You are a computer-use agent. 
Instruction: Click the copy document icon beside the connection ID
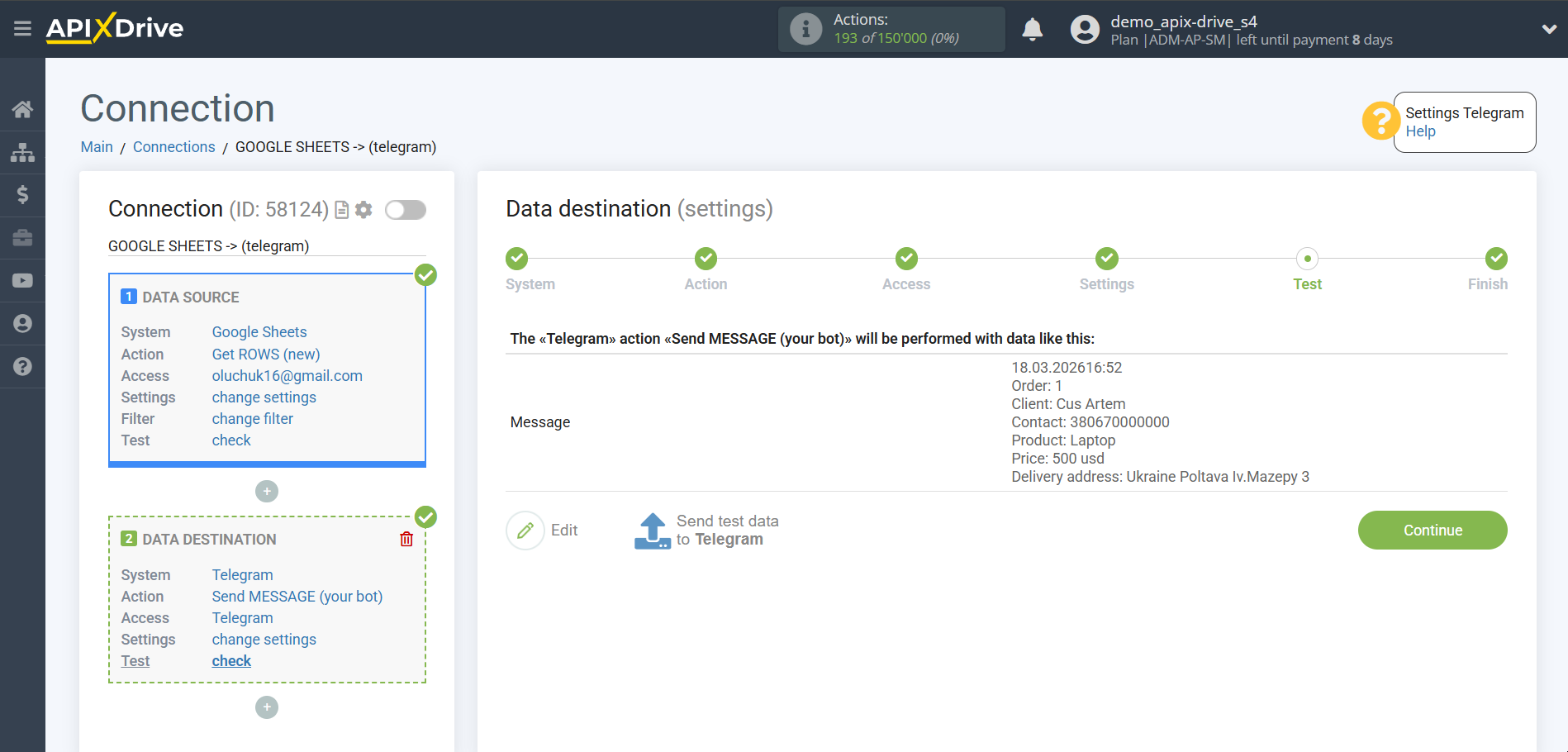341,210
